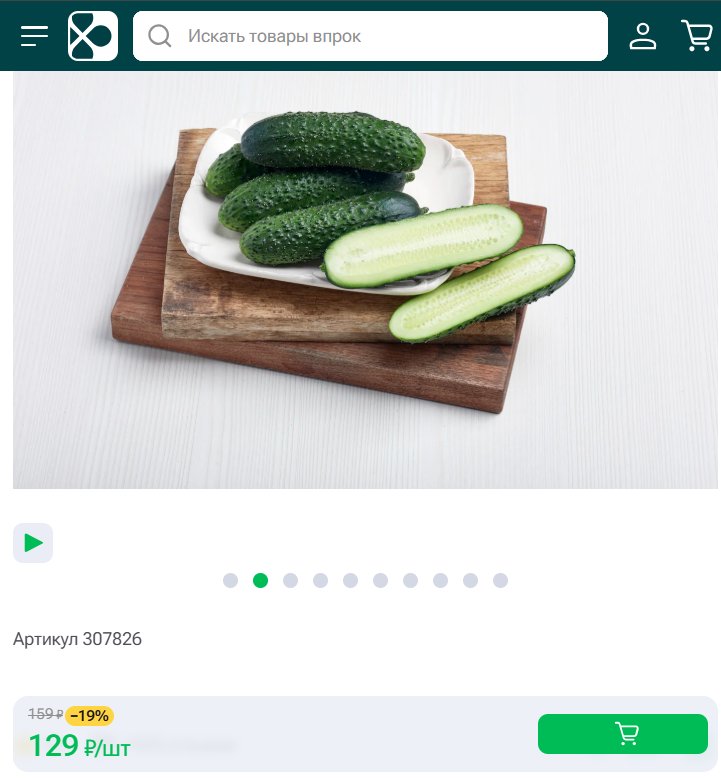Focus the 'Искать товары впрок' search field
The width and height of the screenshot is (721, 780).
pos(370,36)
